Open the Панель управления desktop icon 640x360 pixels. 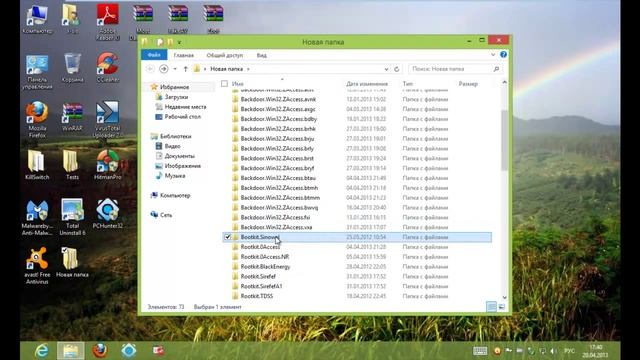(x=37, y=72)
